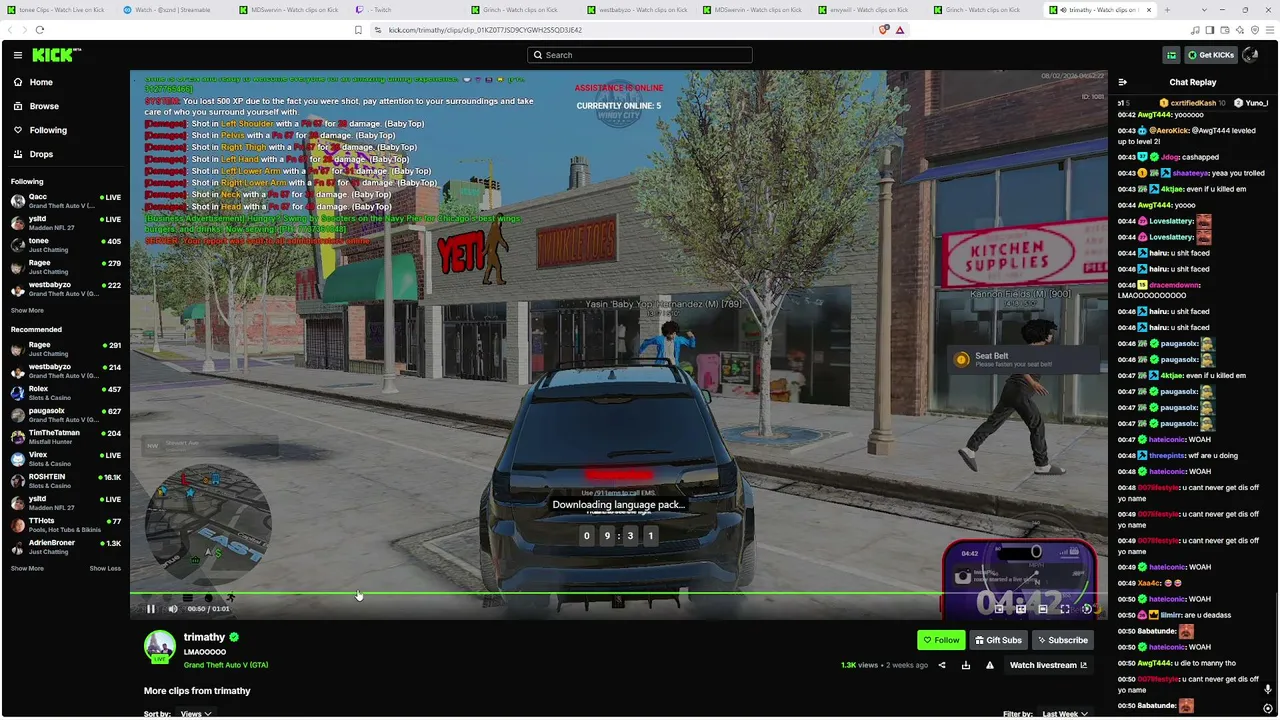The height and width of the screenshot is (720, 1280).
Task: Open Brave Rewards triangle icon
Action: pos(900,30)
